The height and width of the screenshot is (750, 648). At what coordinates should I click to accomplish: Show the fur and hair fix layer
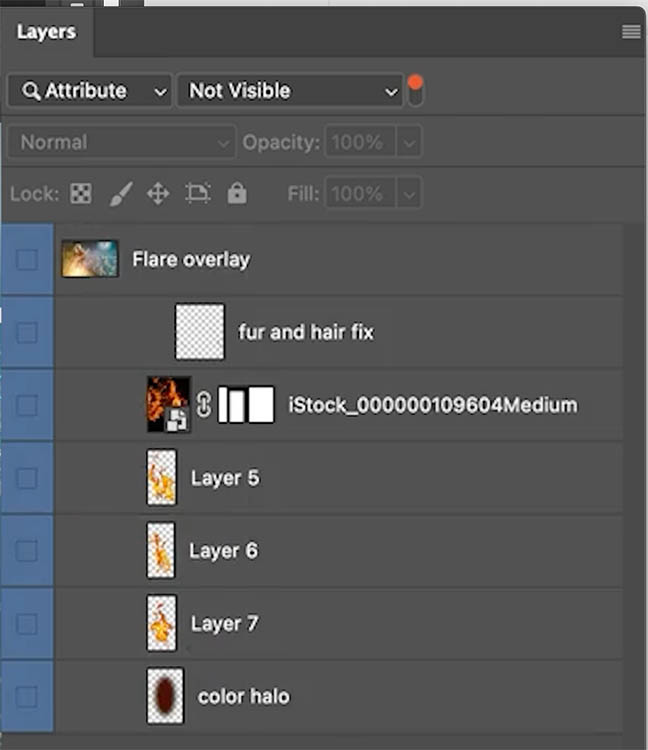[x=27, y=332]
